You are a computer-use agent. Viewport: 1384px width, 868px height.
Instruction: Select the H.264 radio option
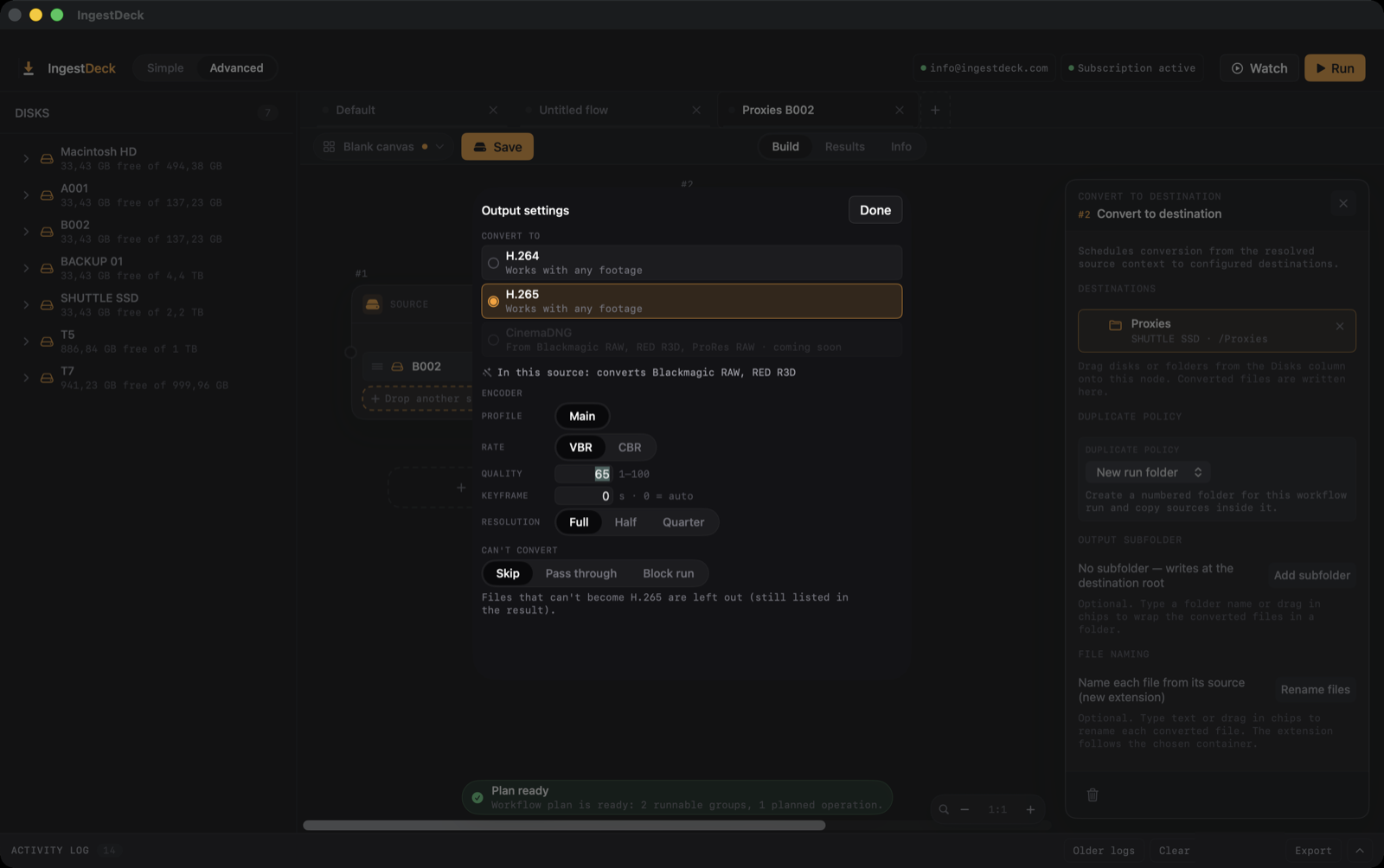tap(493, 263)
